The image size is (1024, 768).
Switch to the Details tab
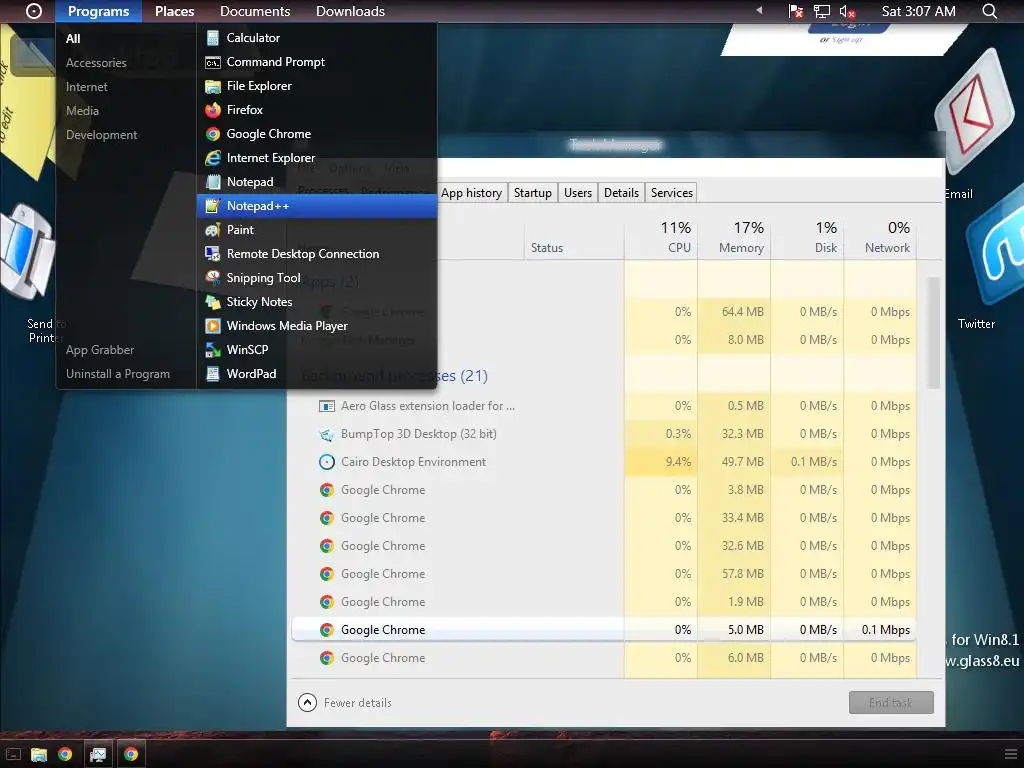click(x=621, y=193)
